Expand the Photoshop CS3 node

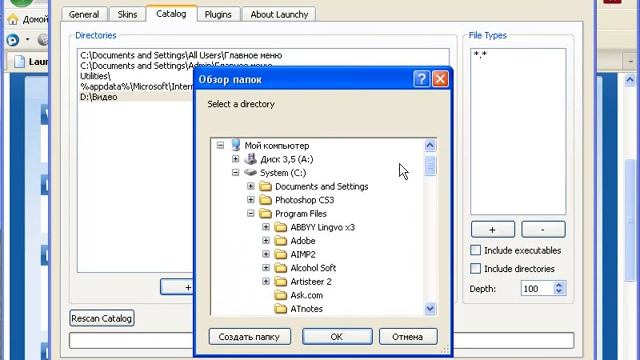tap(251, 200)
